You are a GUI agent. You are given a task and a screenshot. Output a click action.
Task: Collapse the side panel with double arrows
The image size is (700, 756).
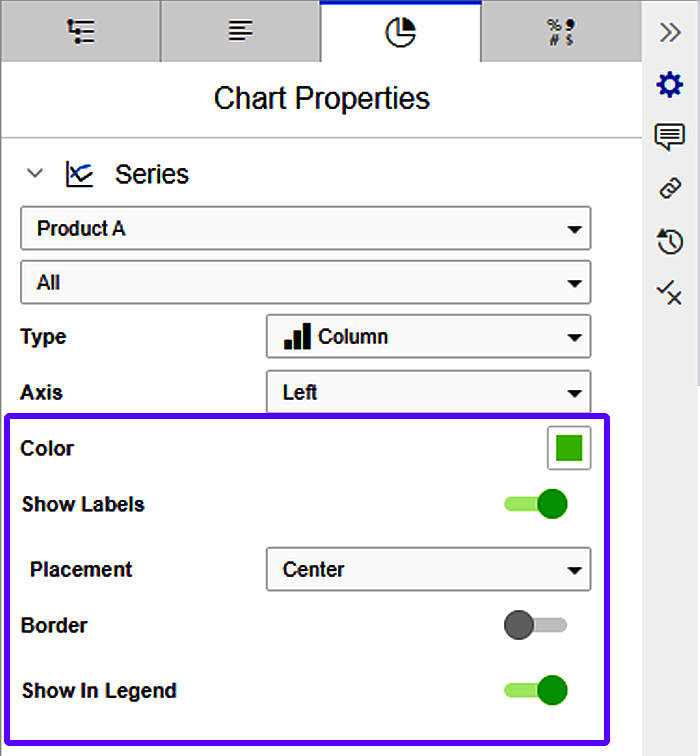[670, 32]
